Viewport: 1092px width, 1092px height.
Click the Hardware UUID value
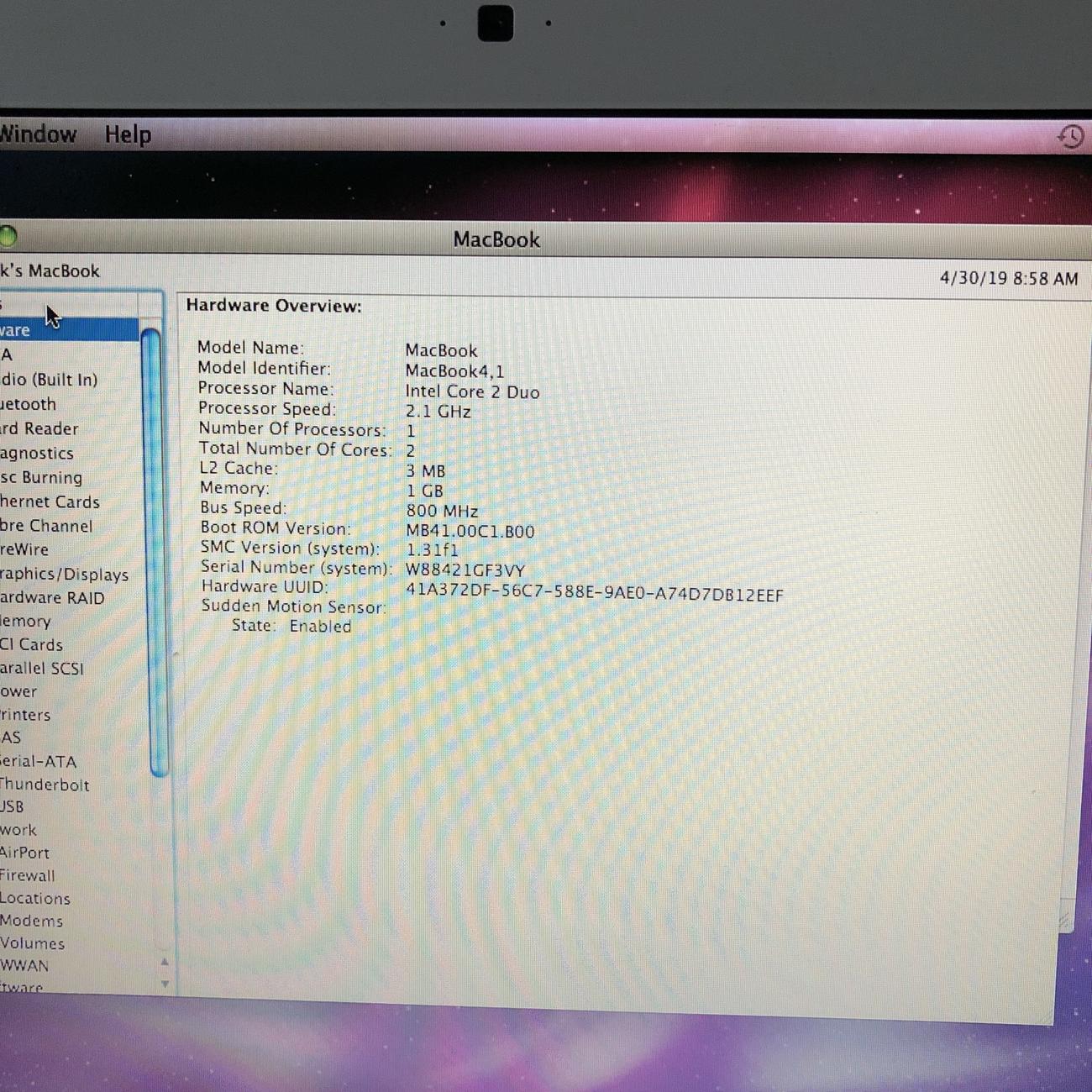595,593
